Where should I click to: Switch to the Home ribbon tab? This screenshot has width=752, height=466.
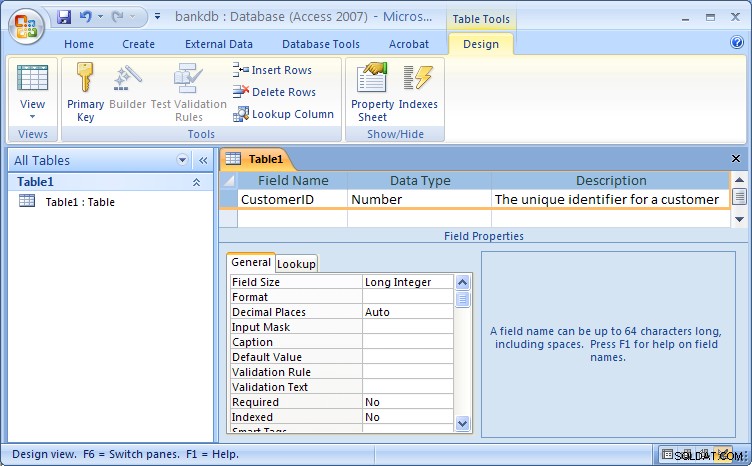click(79, 44)
